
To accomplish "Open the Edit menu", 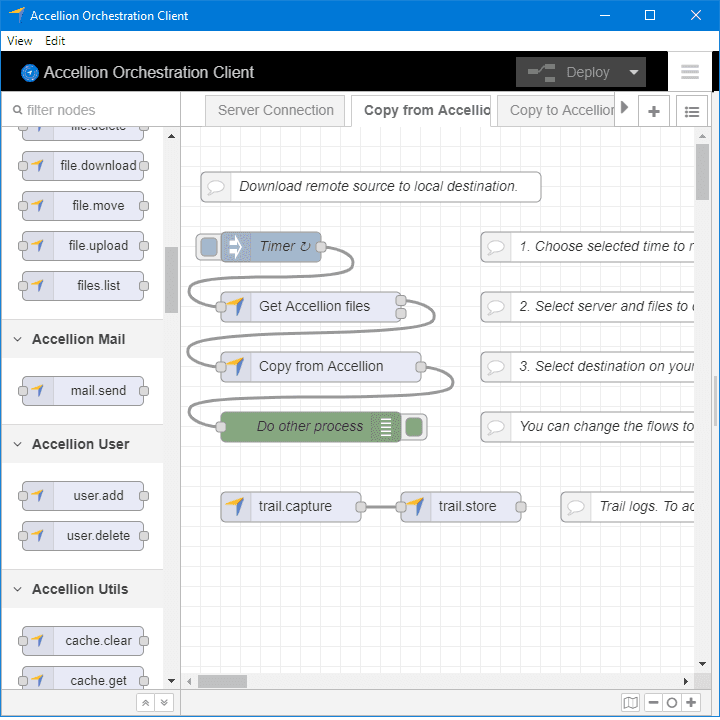I will click(x=55, y=41).
